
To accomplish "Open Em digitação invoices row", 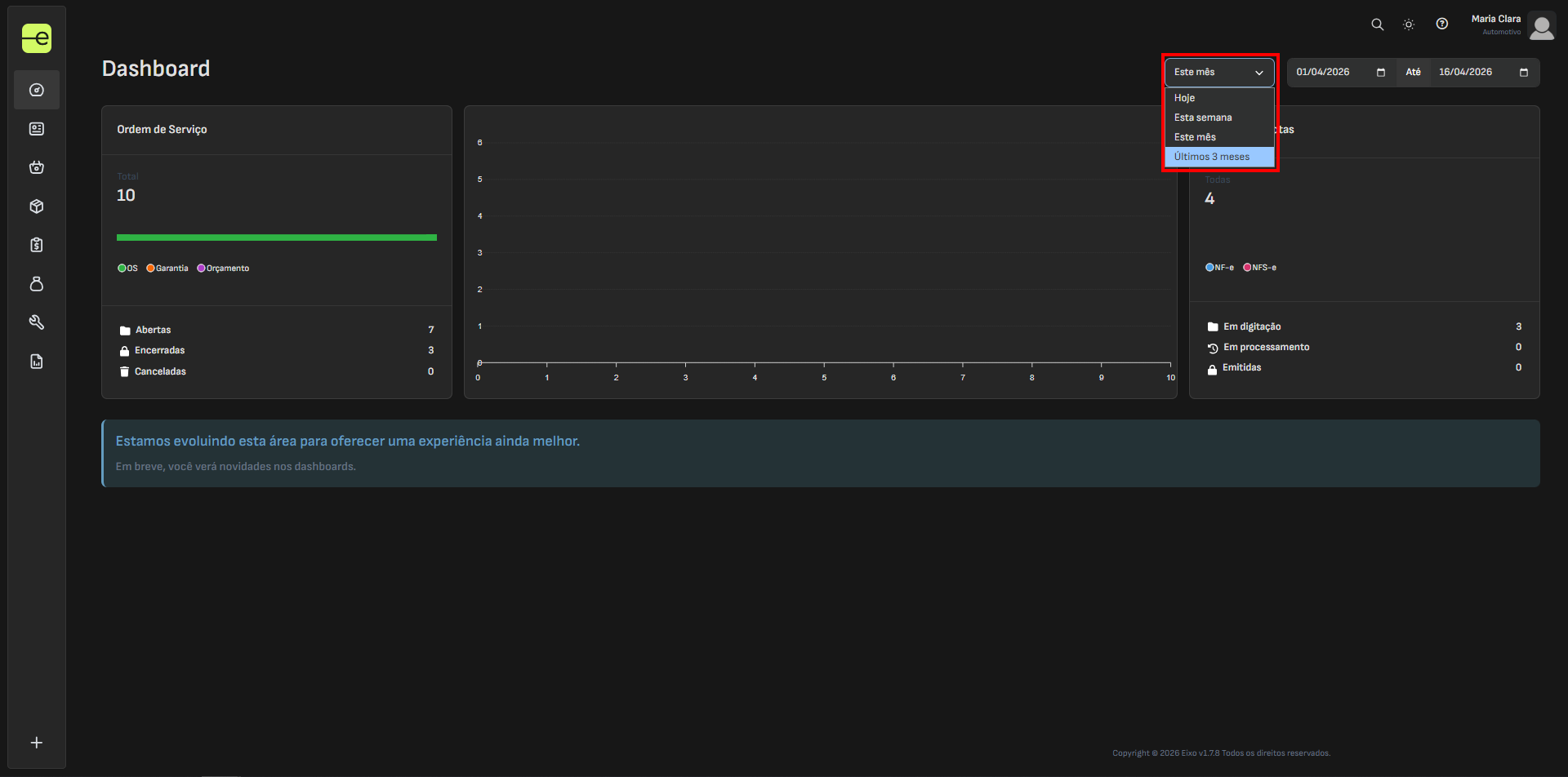I will 1365,327.
